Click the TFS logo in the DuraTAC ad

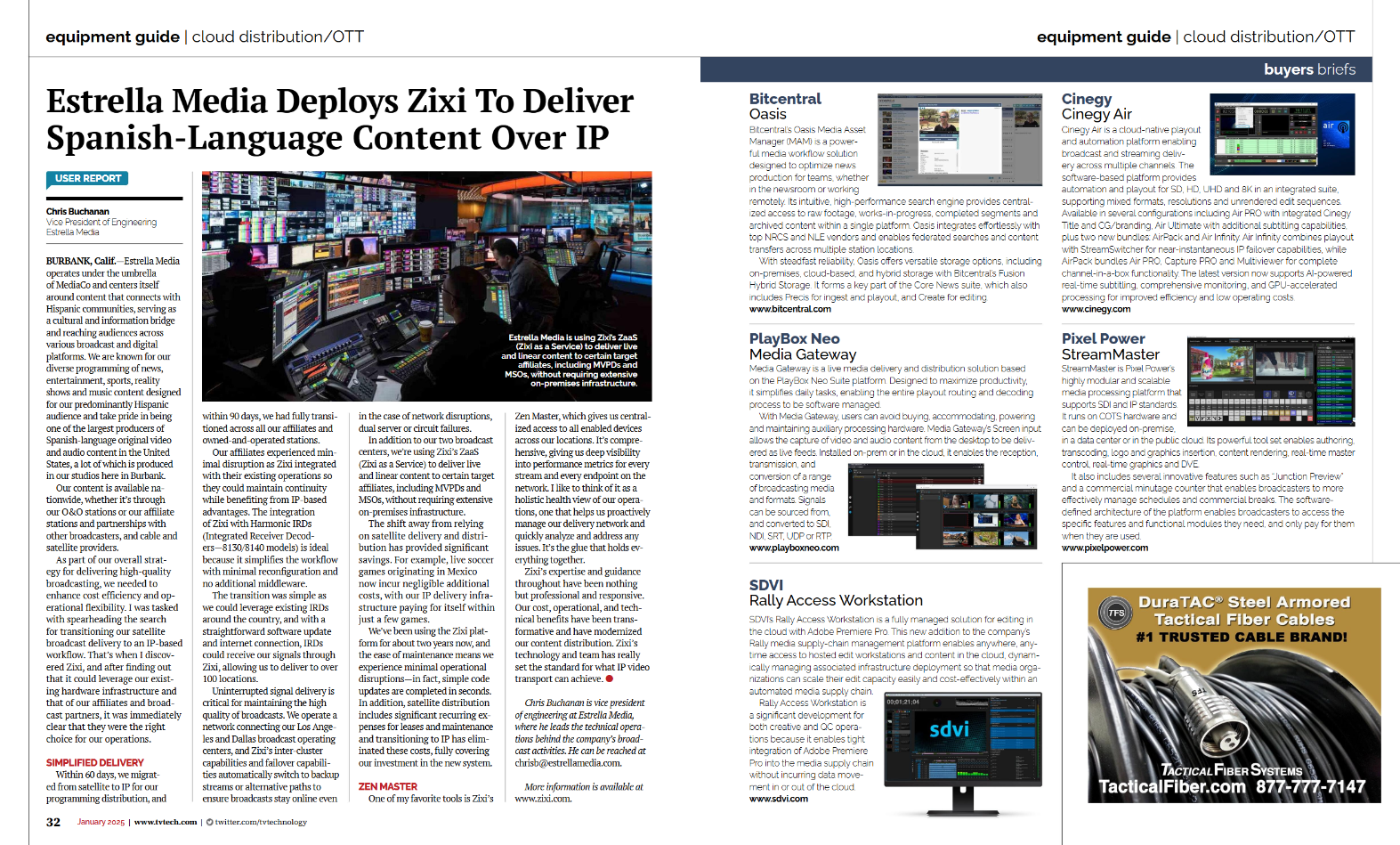click(x=1116, y=613)
